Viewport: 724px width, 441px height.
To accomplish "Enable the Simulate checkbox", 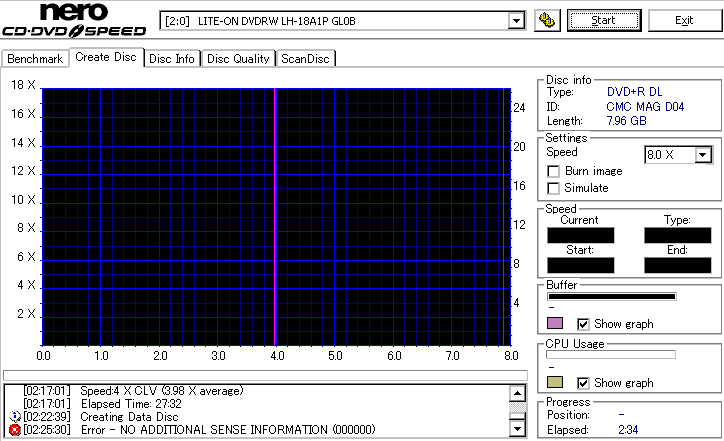I will 553,188.
